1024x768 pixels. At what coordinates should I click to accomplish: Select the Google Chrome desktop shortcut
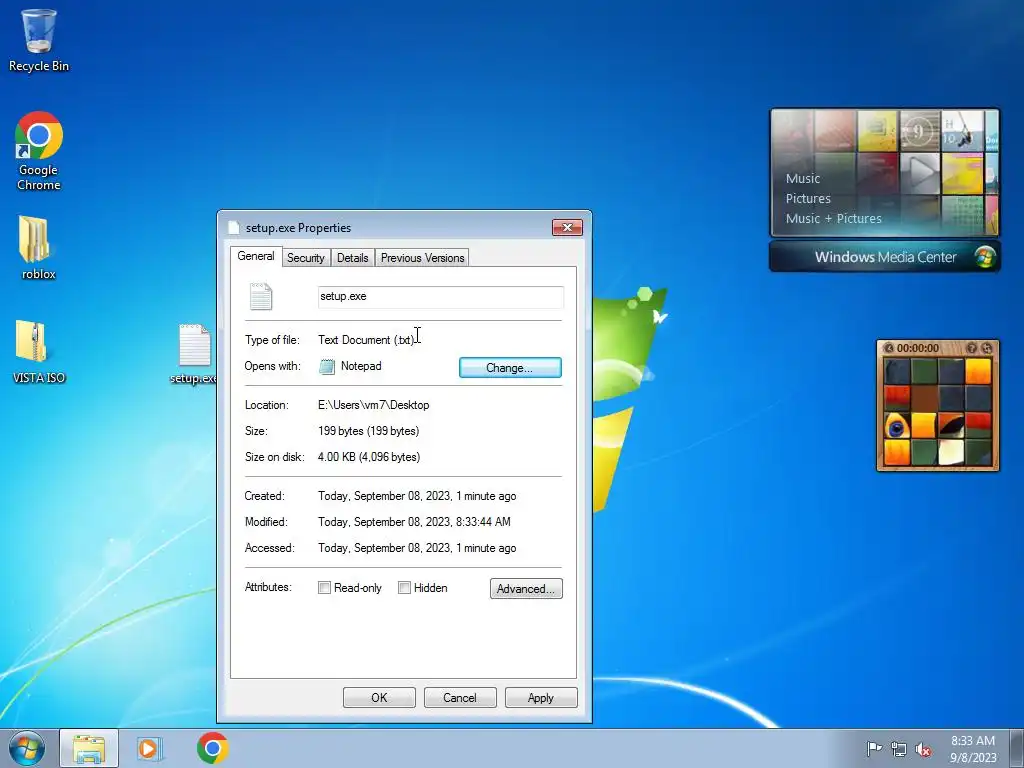(39, 151)
